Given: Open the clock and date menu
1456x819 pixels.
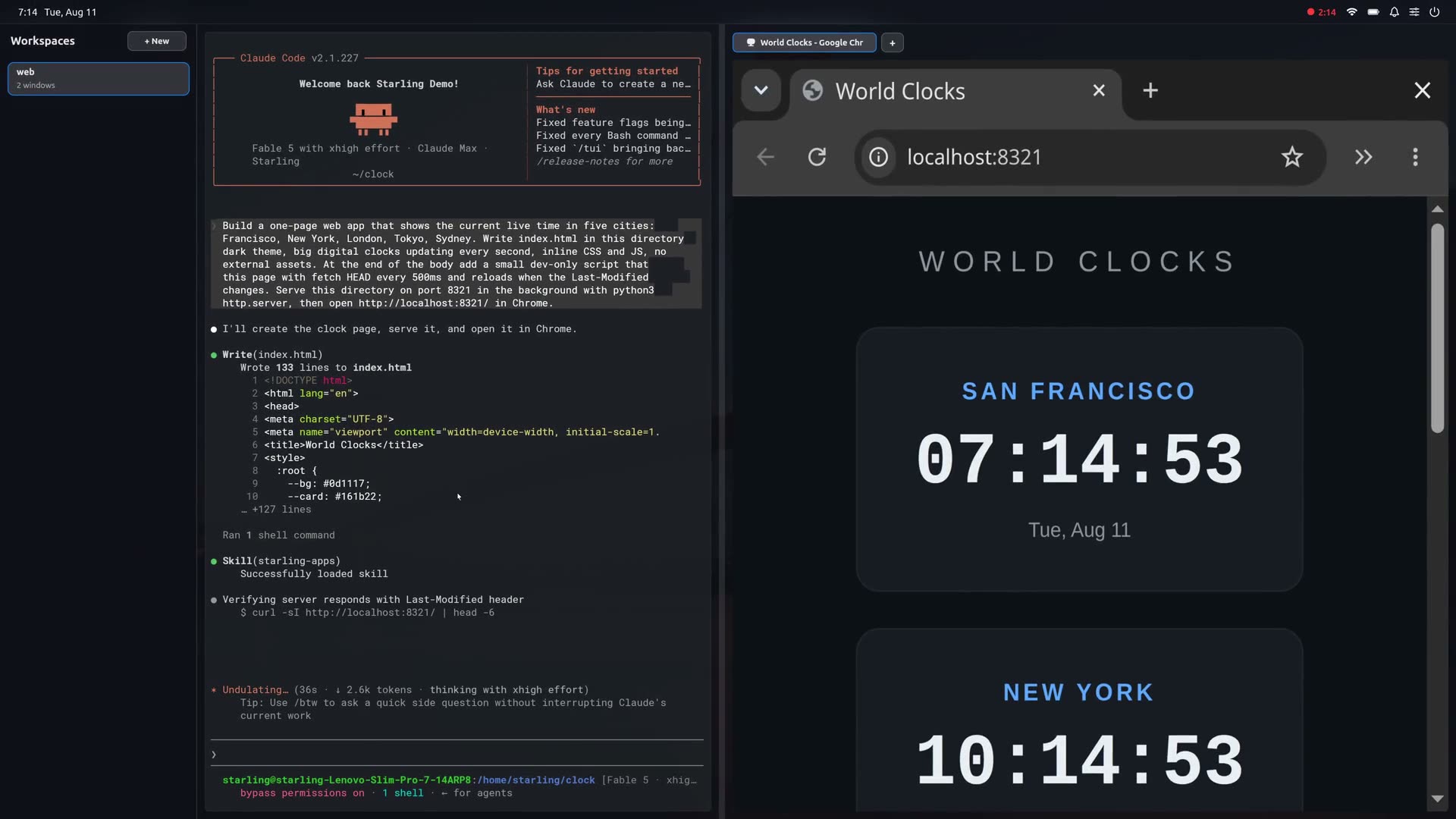Looking at the screenshot, I should click(x=57, y=12).
